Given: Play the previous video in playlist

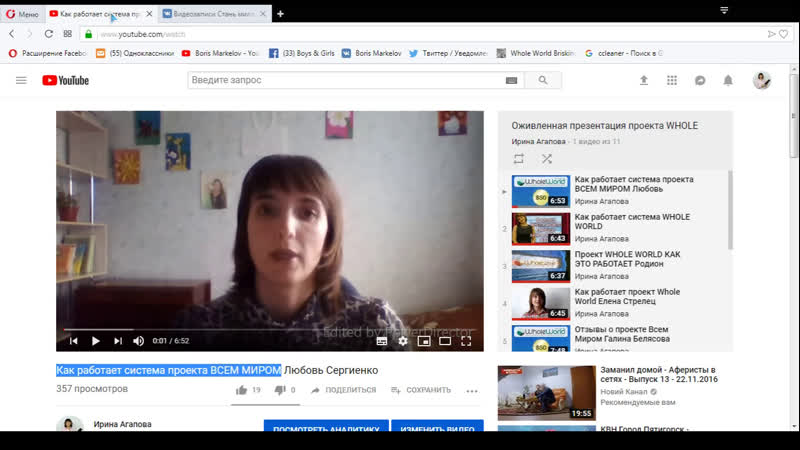Looking at the screenshot, I should (73, 341).
